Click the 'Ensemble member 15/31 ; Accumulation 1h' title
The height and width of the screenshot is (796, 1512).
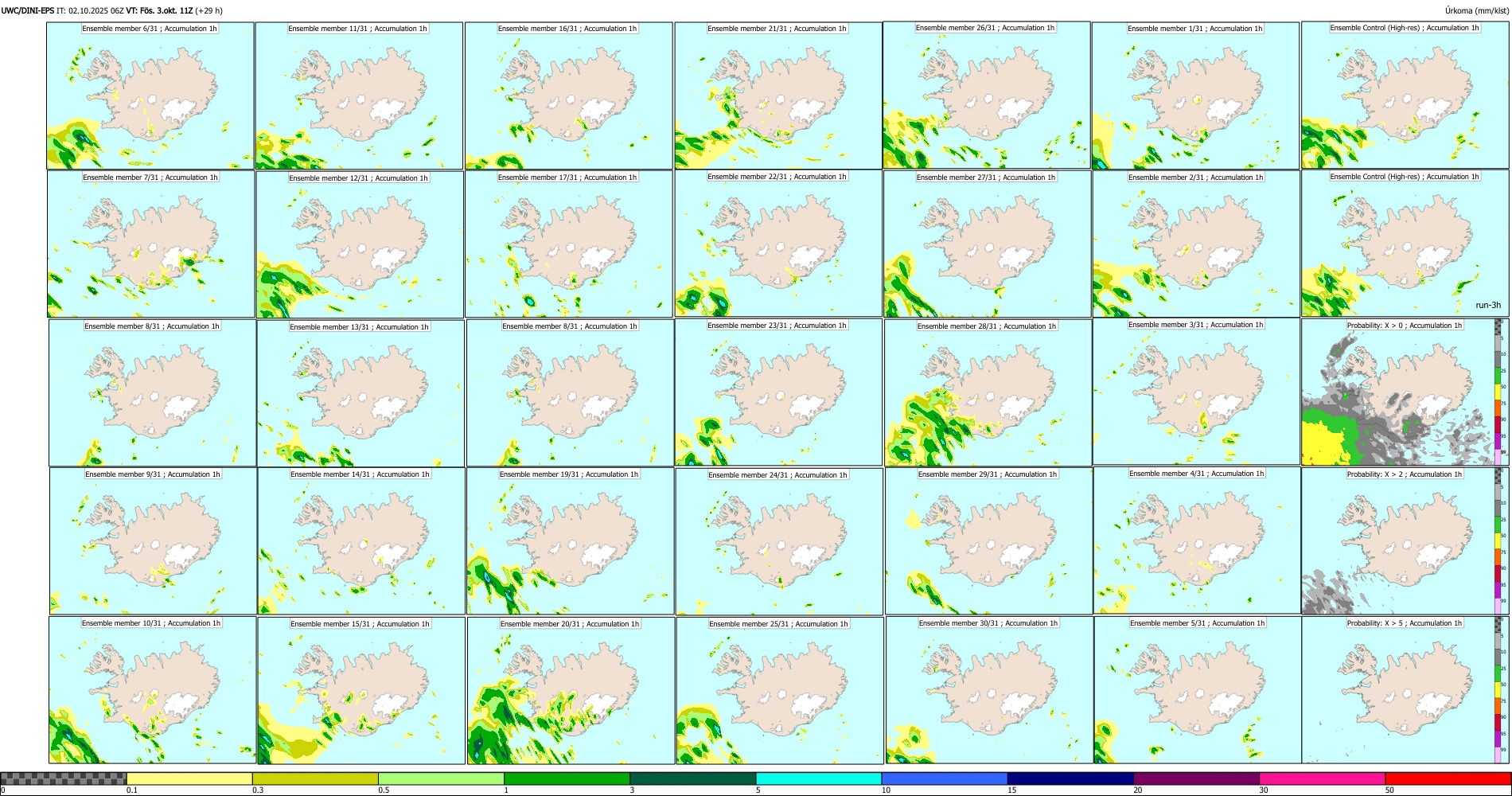tap(360, 624)
